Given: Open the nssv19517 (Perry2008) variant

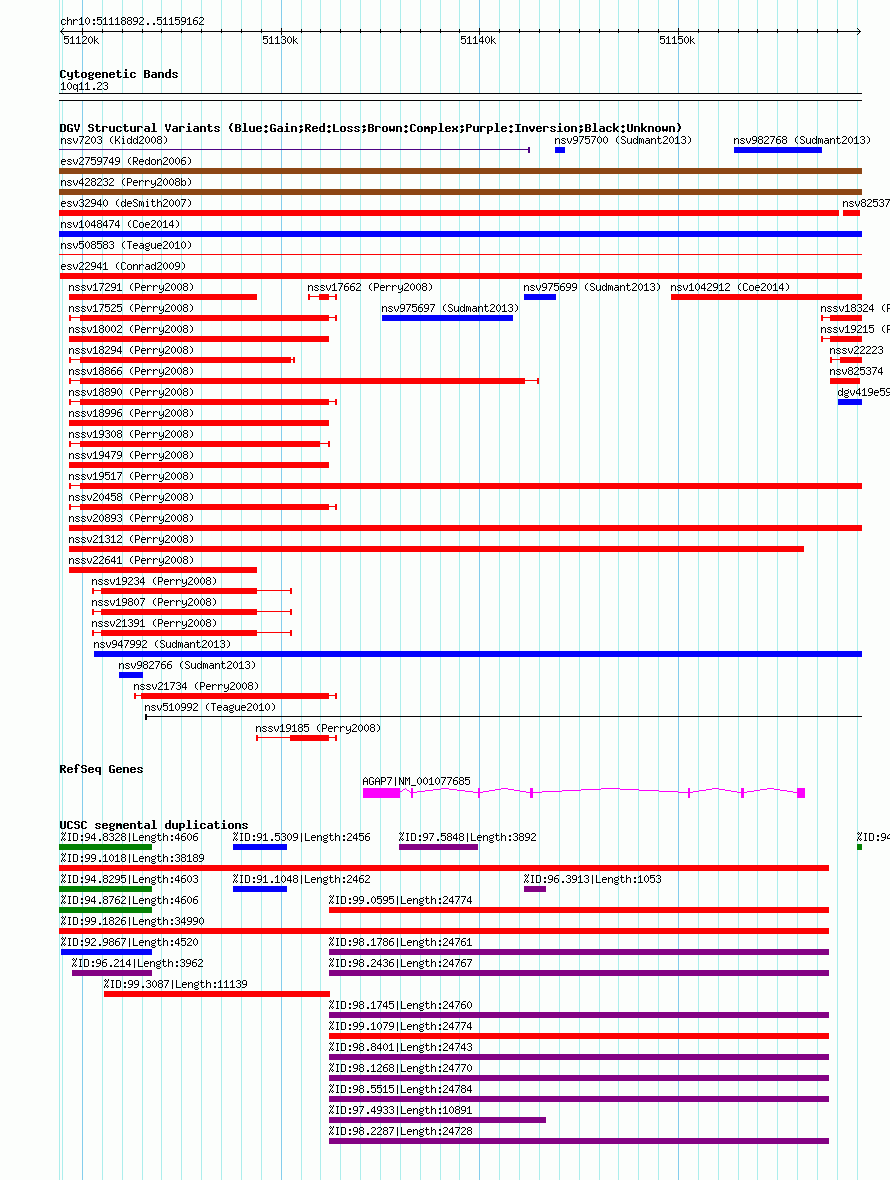Looking at the screenshot, I should [x=465, y=487].
